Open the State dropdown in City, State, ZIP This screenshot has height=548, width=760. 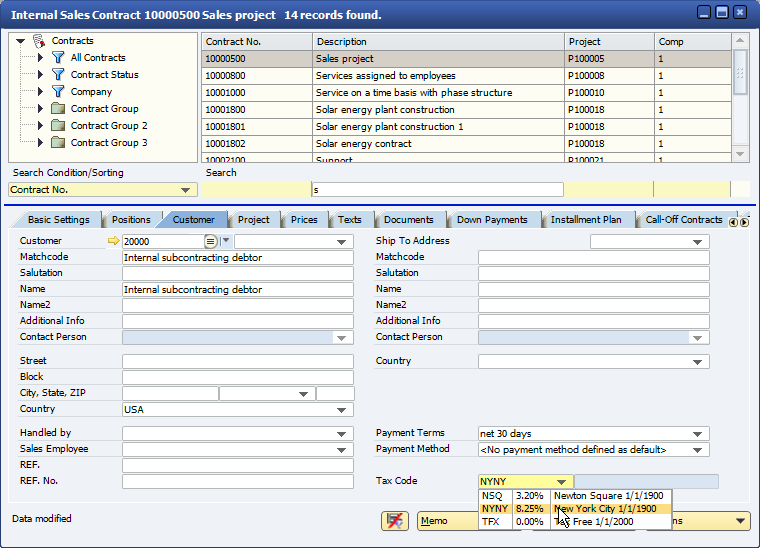point(303,394)
